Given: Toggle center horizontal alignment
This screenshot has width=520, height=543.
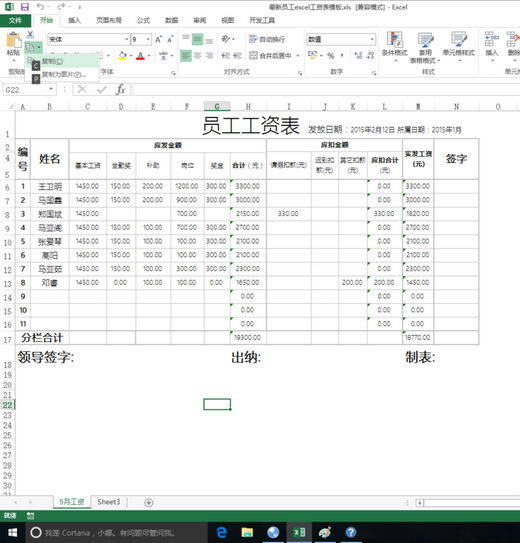Looking at the screenshot, I should coord(197,55).
